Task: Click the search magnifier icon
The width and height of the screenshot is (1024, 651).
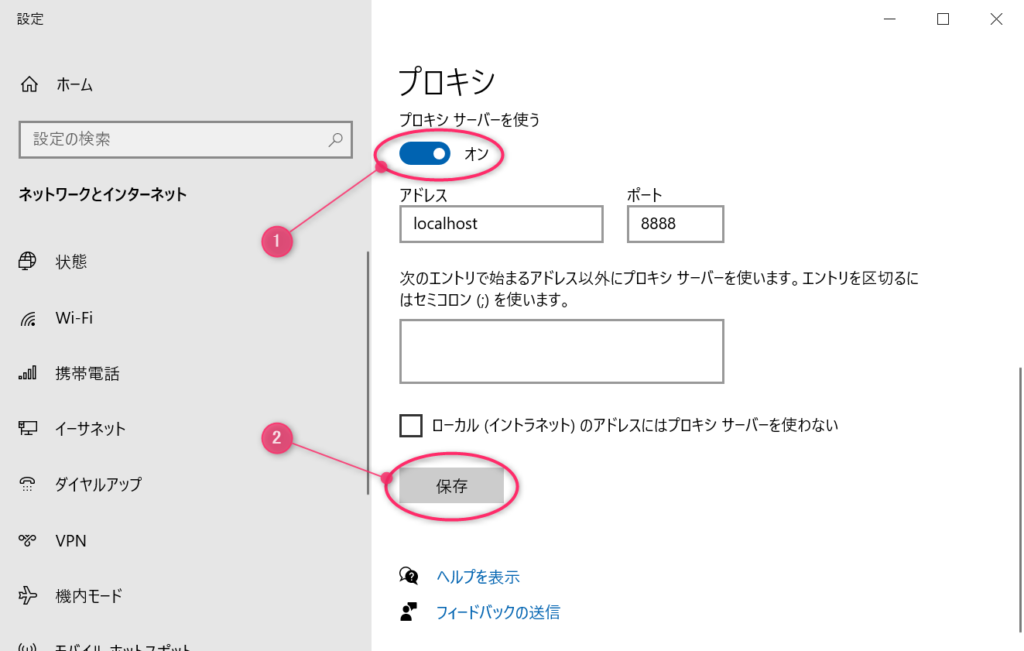Action: [336, 139]
